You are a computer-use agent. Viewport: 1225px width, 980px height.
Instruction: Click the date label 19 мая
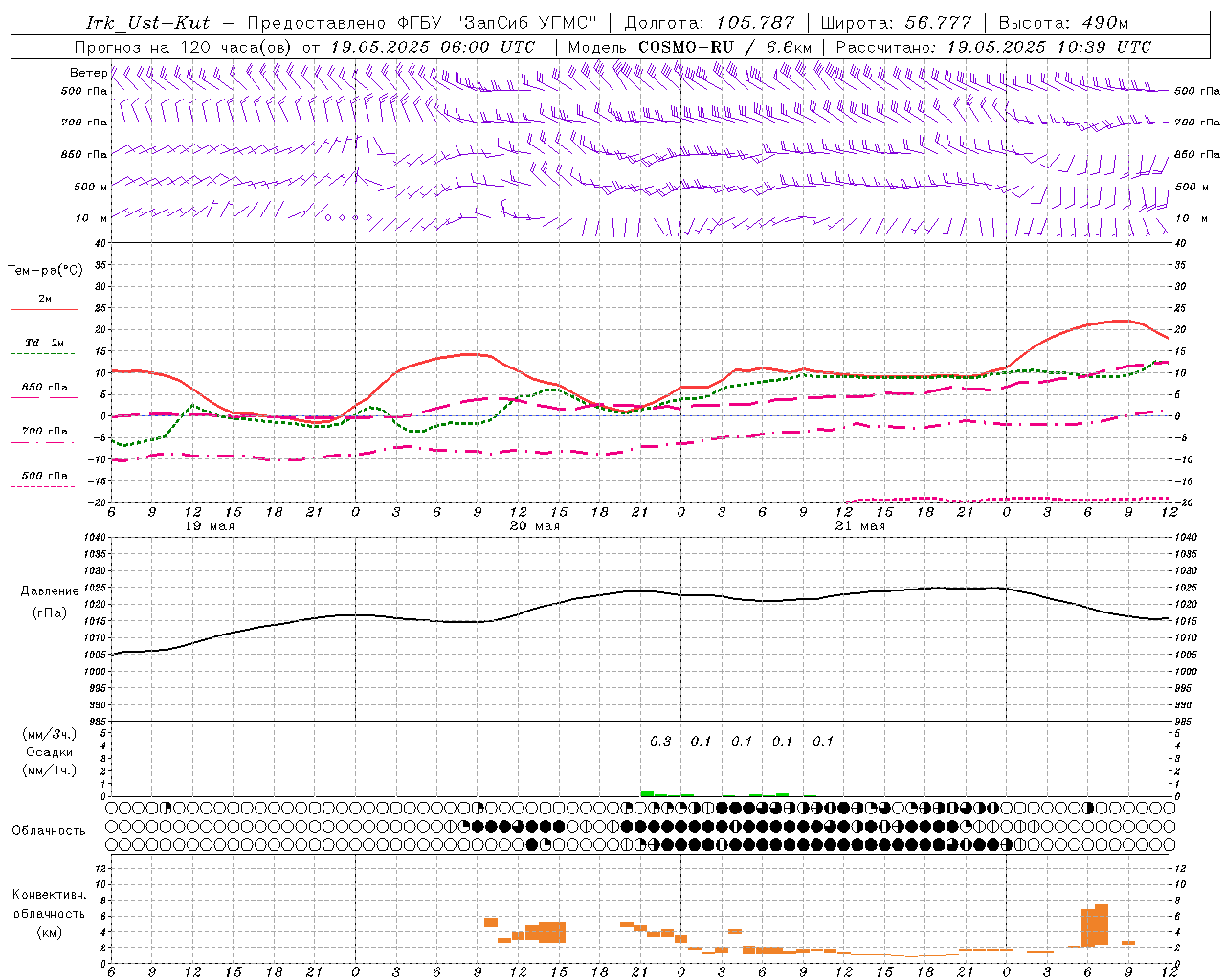point(210,526)
